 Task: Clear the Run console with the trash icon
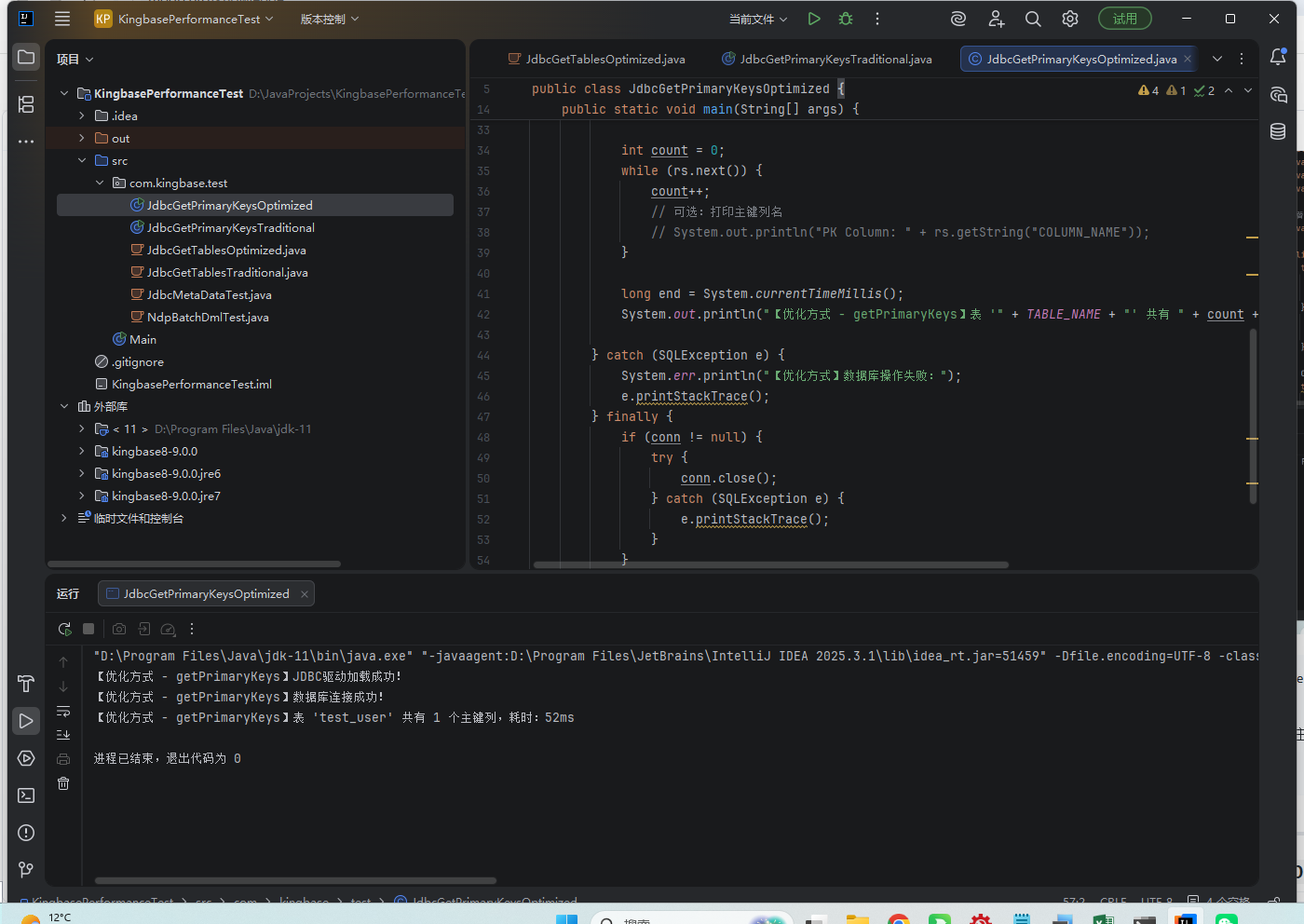[63, 783]
